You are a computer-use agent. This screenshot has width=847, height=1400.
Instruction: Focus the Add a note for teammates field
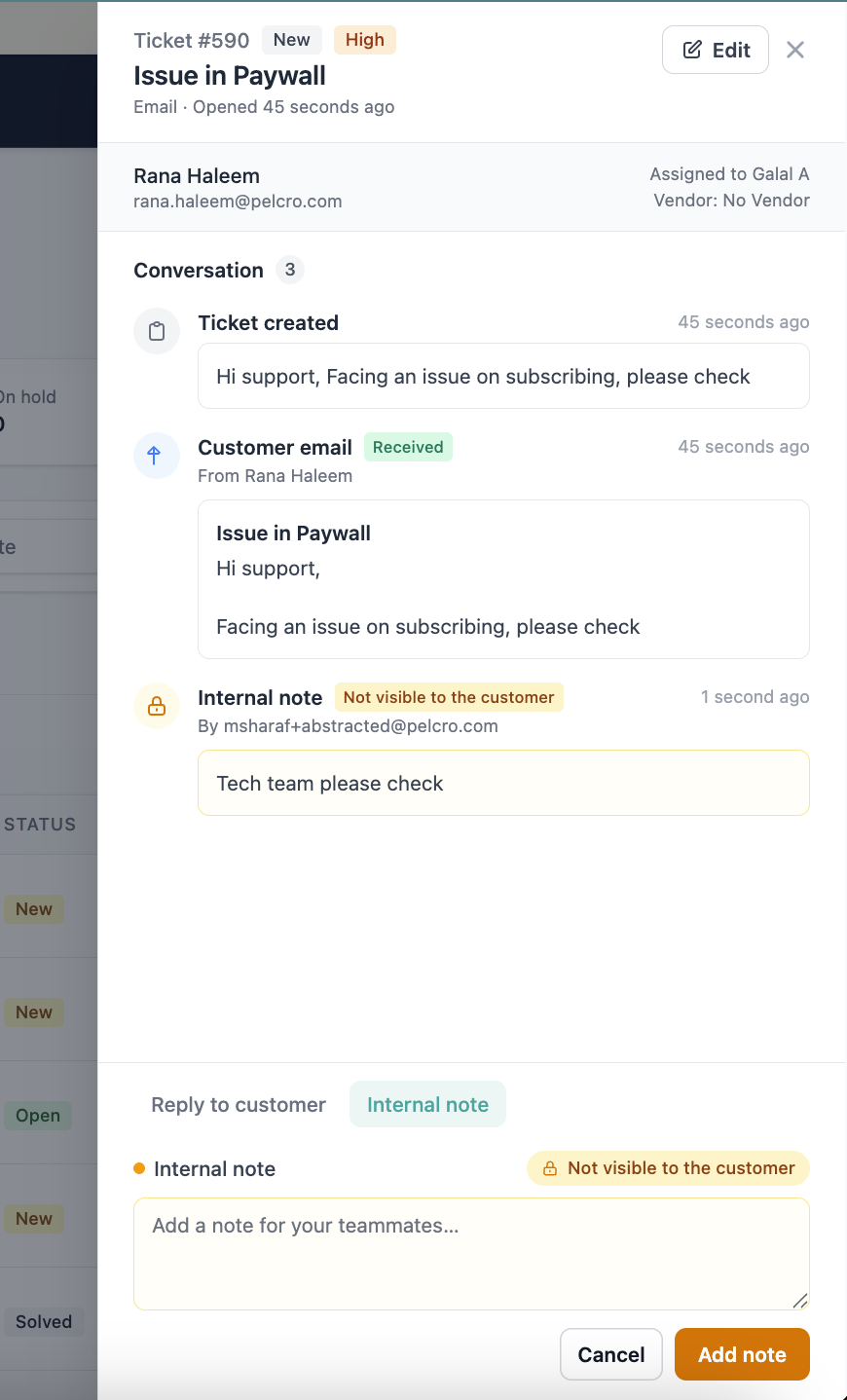click(471, 1254)
